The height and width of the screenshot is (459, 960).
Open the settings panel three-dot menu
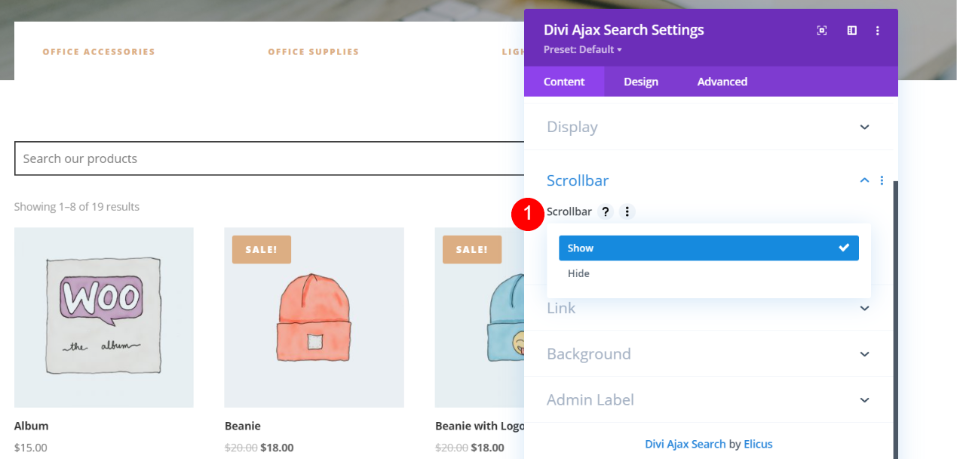tap(878, 31)
